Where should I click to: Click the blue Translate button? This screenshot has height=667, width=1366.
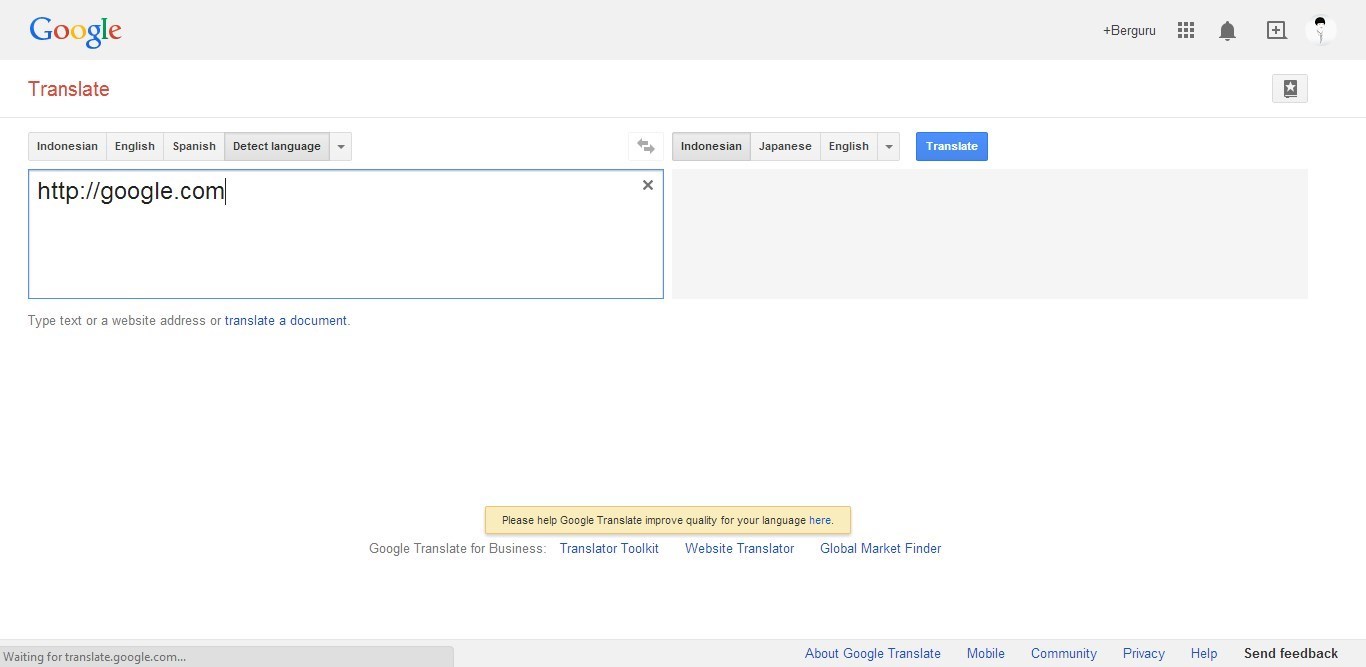[952, 147]
